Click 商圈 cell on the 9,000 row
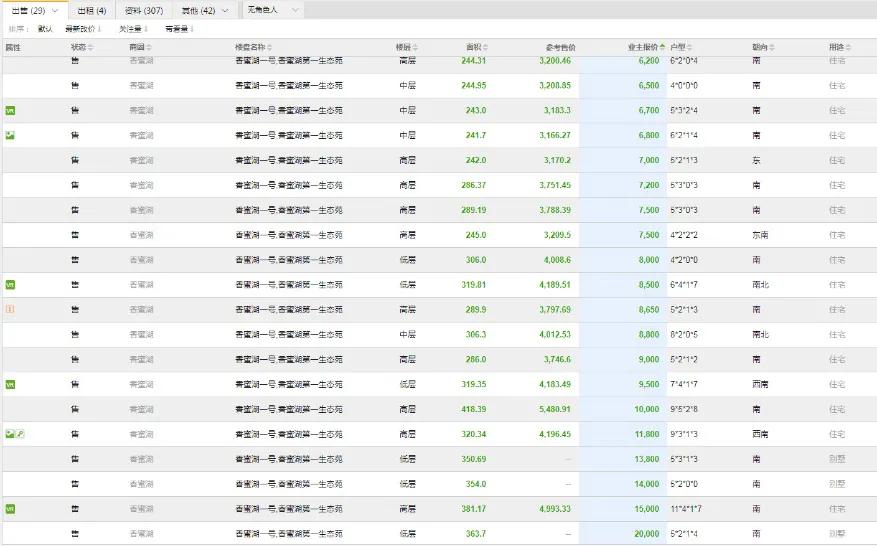The height and width of the screenshot is (546, 877). pyautogui.click(x=142, y=360)
